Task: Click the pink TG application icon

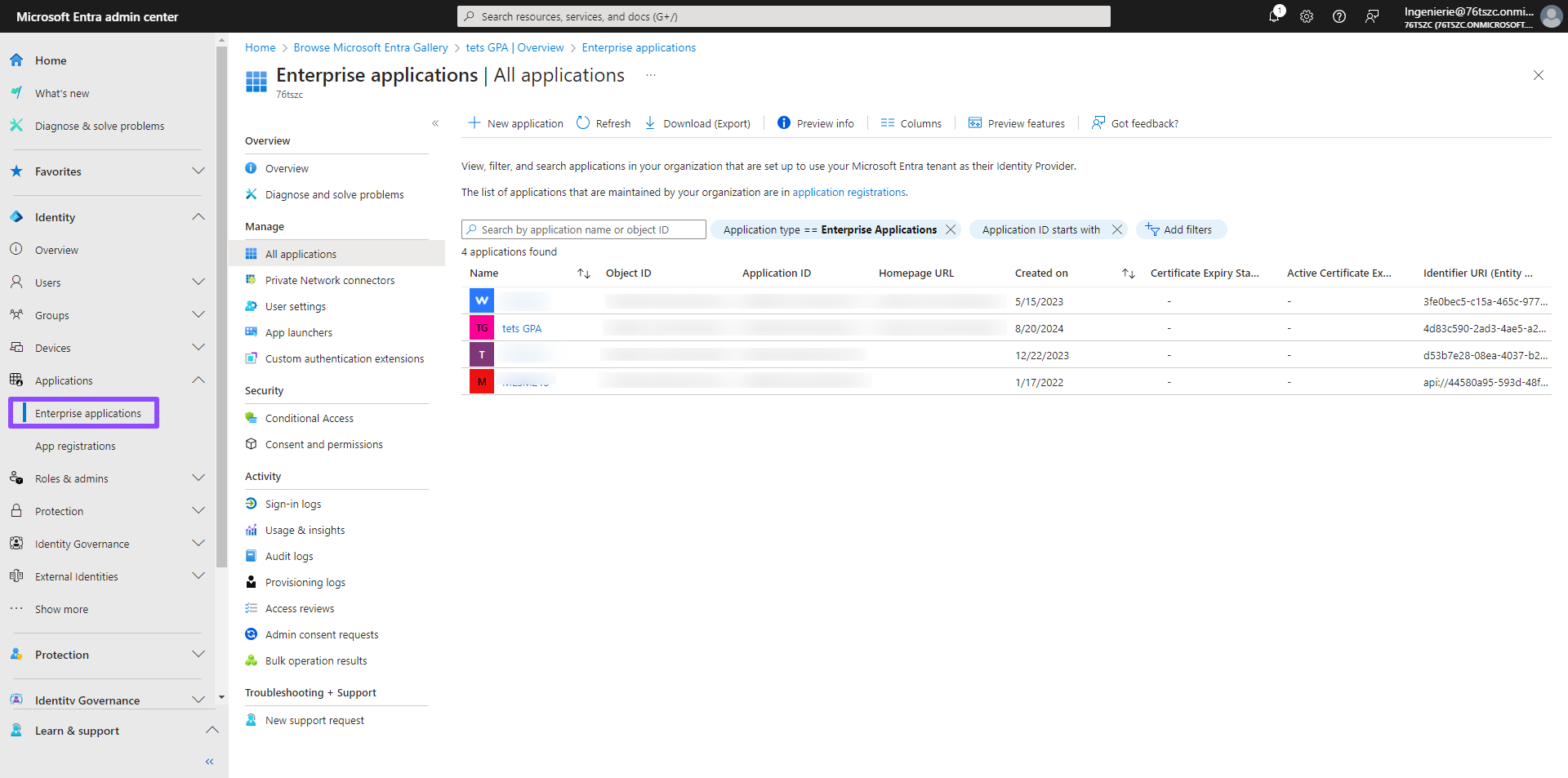Action: (482, 327)
